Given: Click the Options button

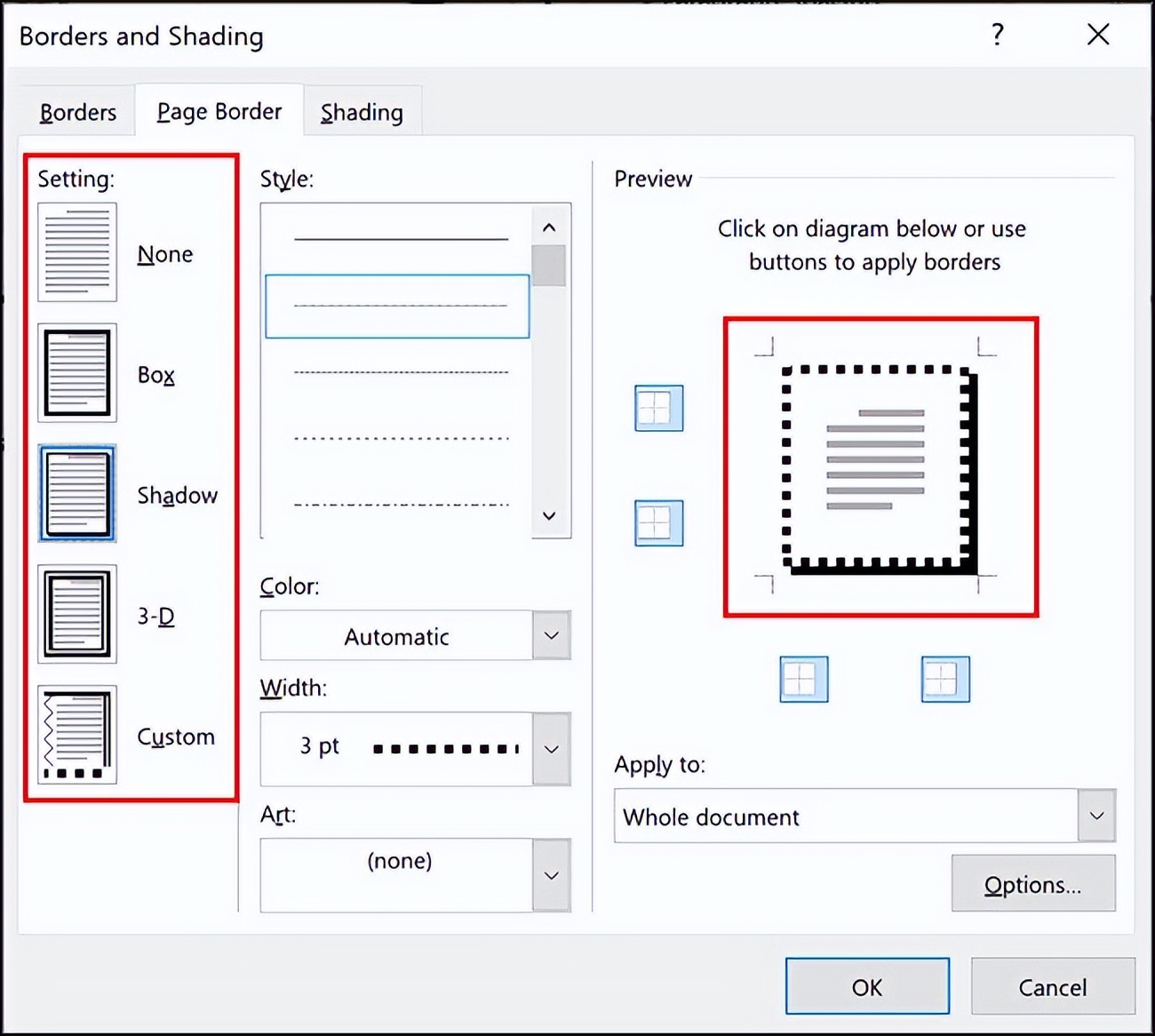Looking at the screenshot, I should [1033, 884].
